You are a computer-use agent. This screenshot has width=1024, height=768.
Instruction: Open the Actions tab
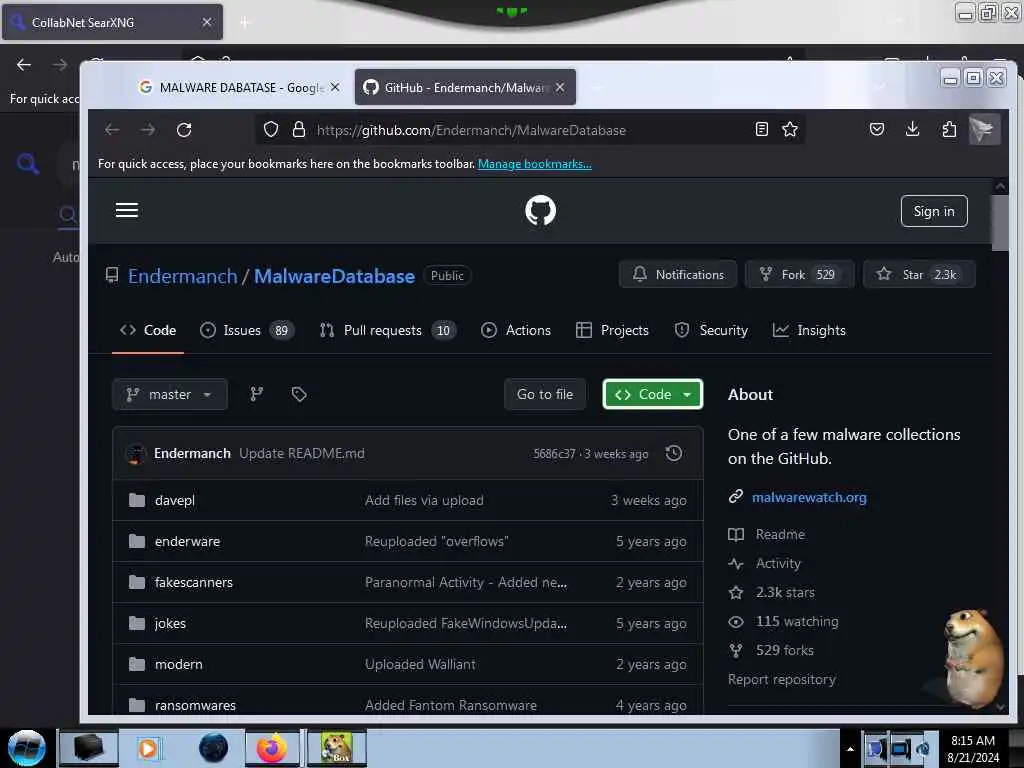tap(516, 330)
